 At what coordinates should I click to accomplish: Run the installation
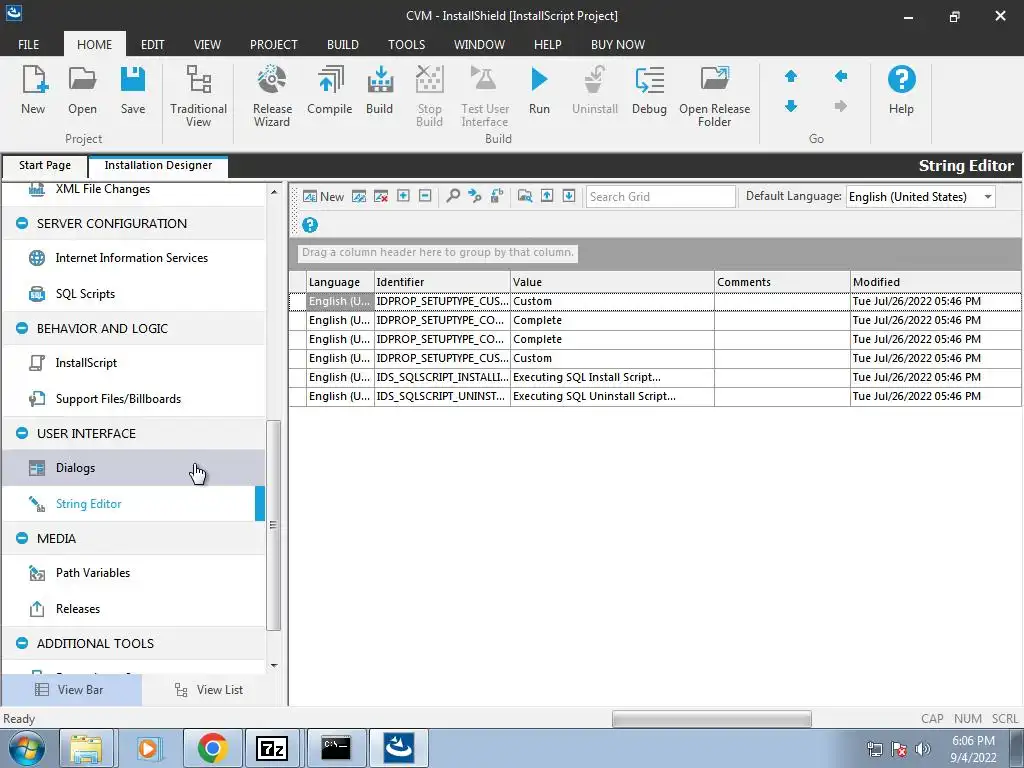point(539,91)
